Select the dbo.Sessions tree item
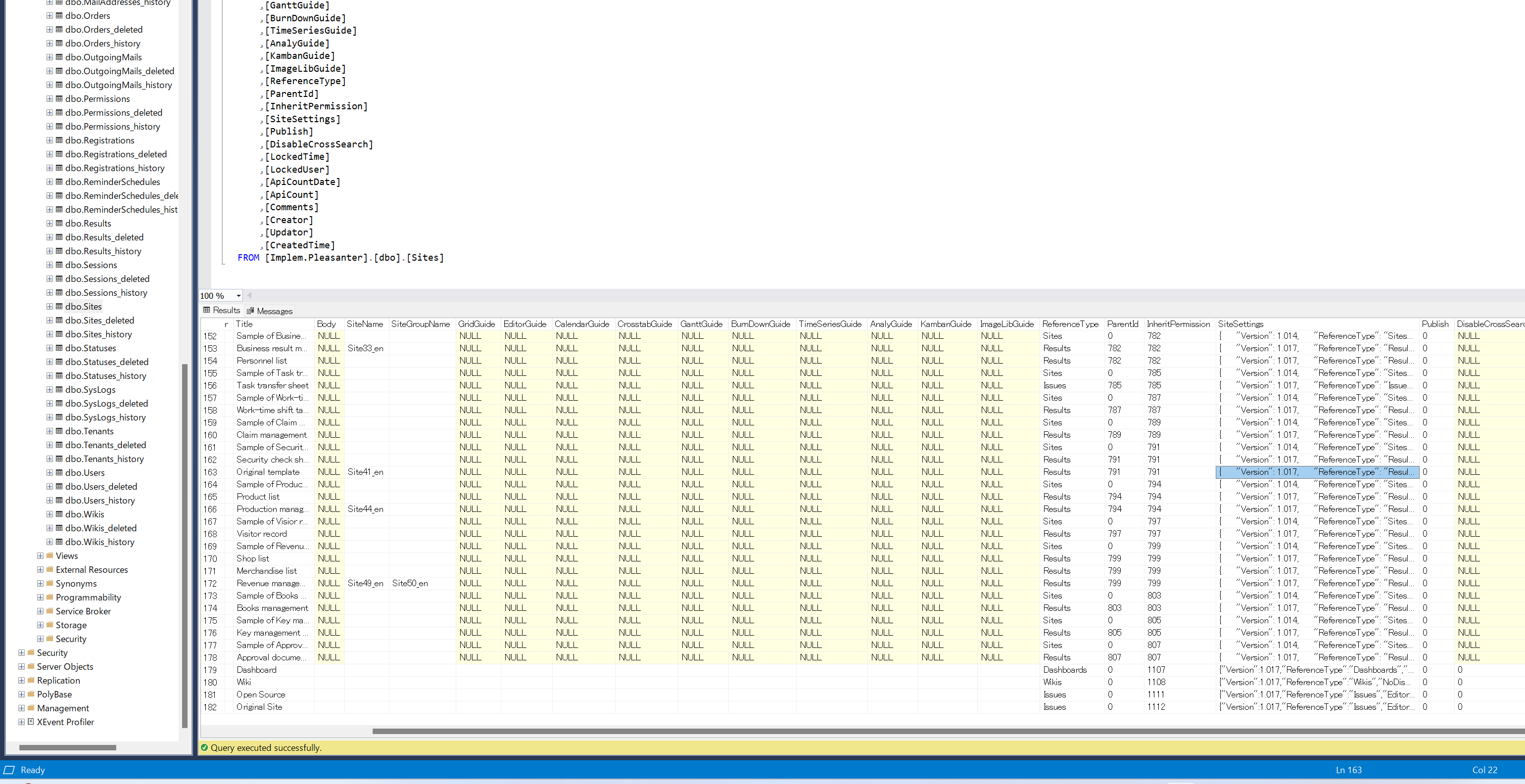1525x784 pixels. tap(91, 265)
